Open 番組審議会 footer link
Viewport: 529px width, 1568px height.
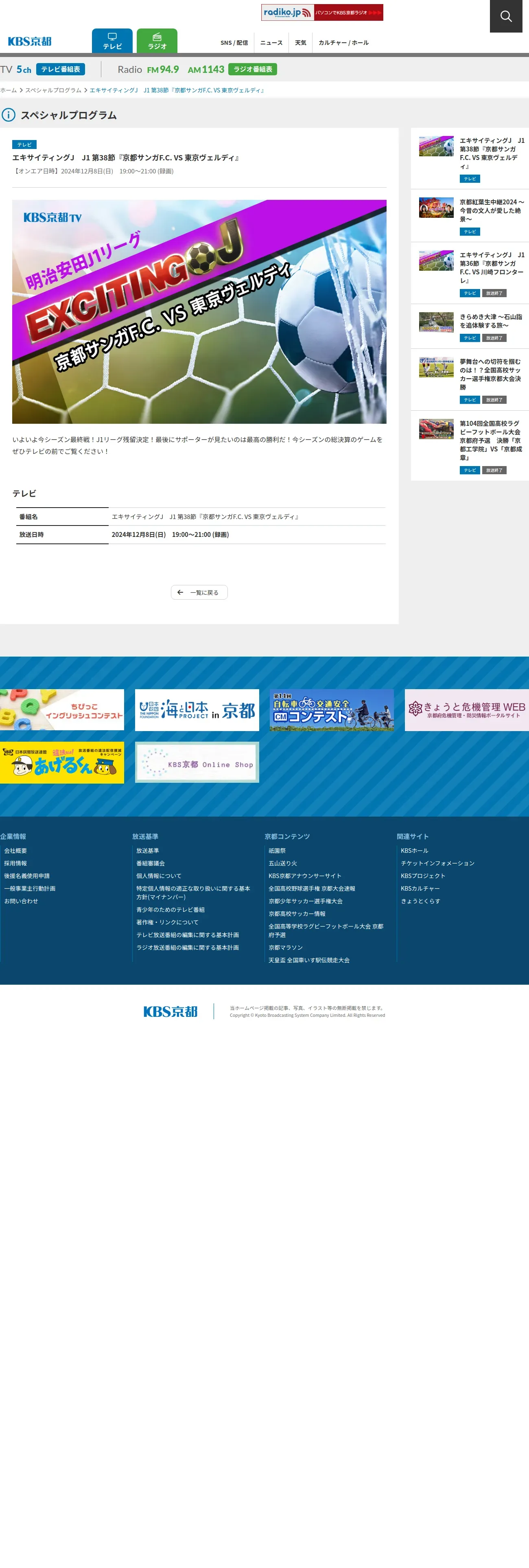151,863
